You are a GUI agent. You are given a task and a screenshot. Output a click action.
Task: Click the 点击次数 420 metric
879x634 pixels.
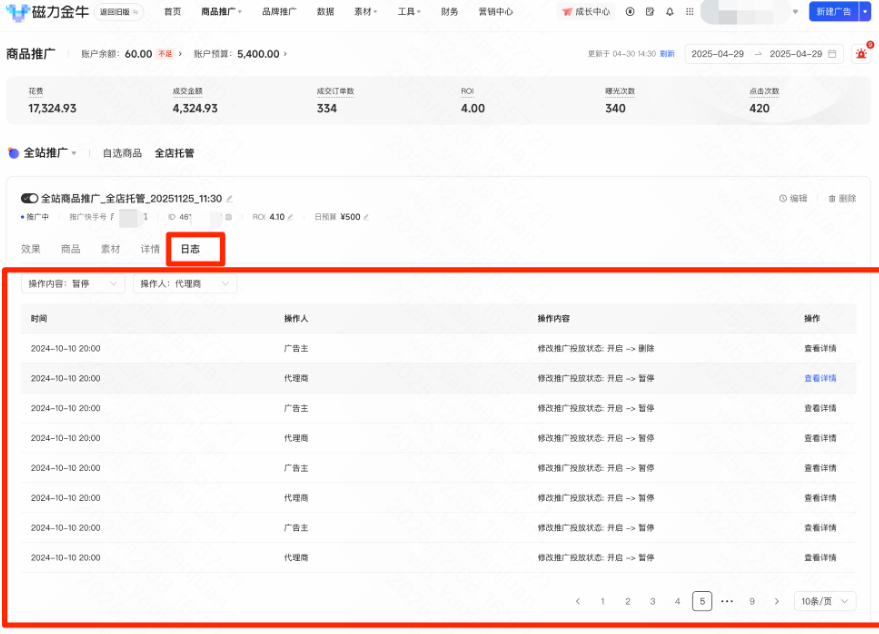tap(764, 101)
